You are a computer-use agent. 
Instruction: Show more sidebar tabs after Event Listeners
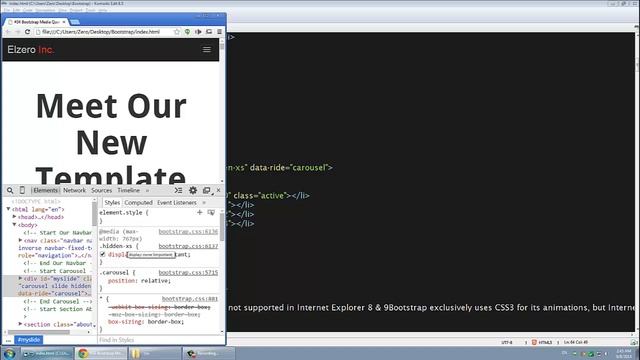[x=204, y=203]
